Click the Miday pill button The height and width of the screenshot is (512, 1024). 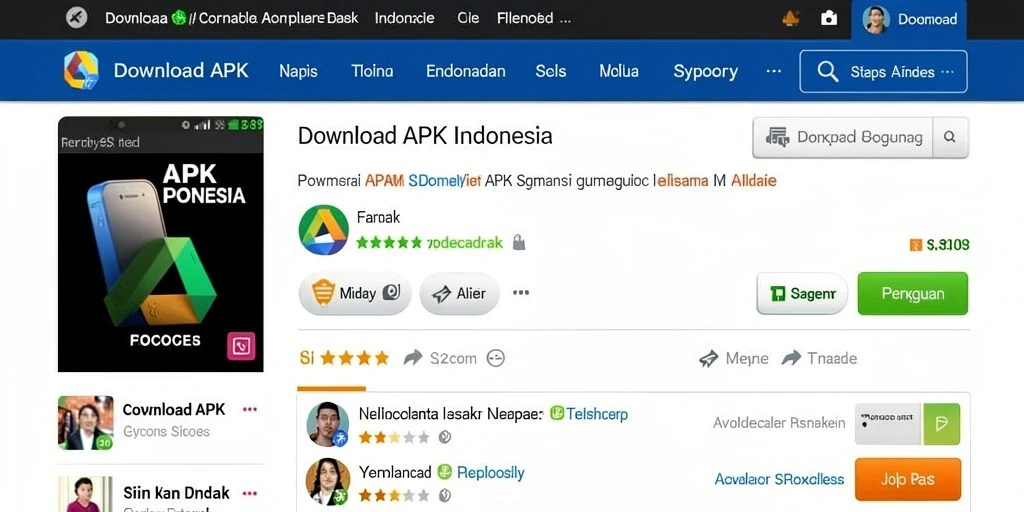[x=355, y=294]
